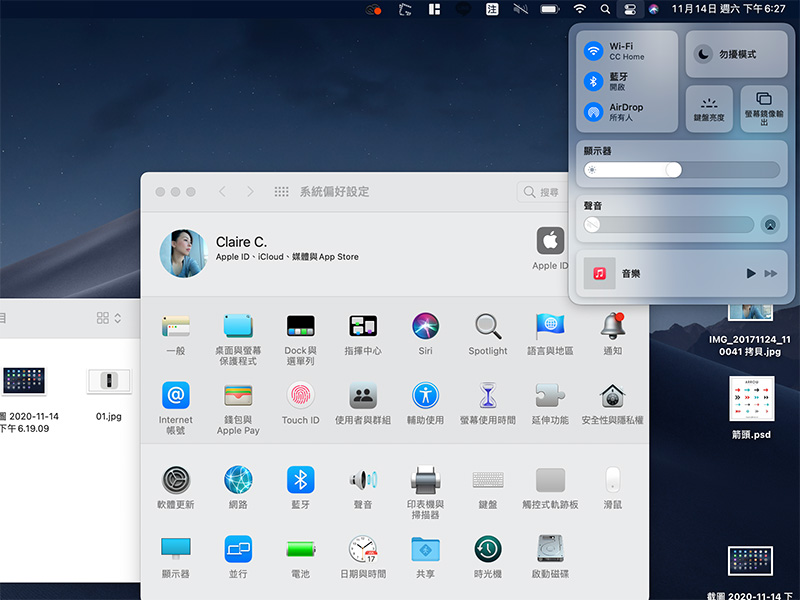
Task: Toggle 藍牙 Bluetooth in Control Center
Action: pyautogui.click(x=594, y=81)
